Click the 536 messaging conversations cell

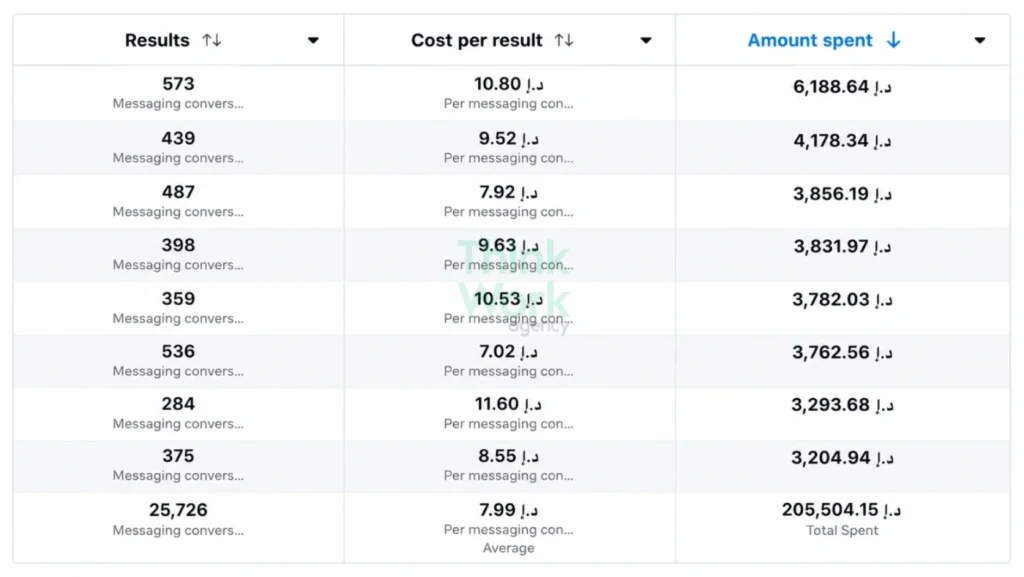178,361
